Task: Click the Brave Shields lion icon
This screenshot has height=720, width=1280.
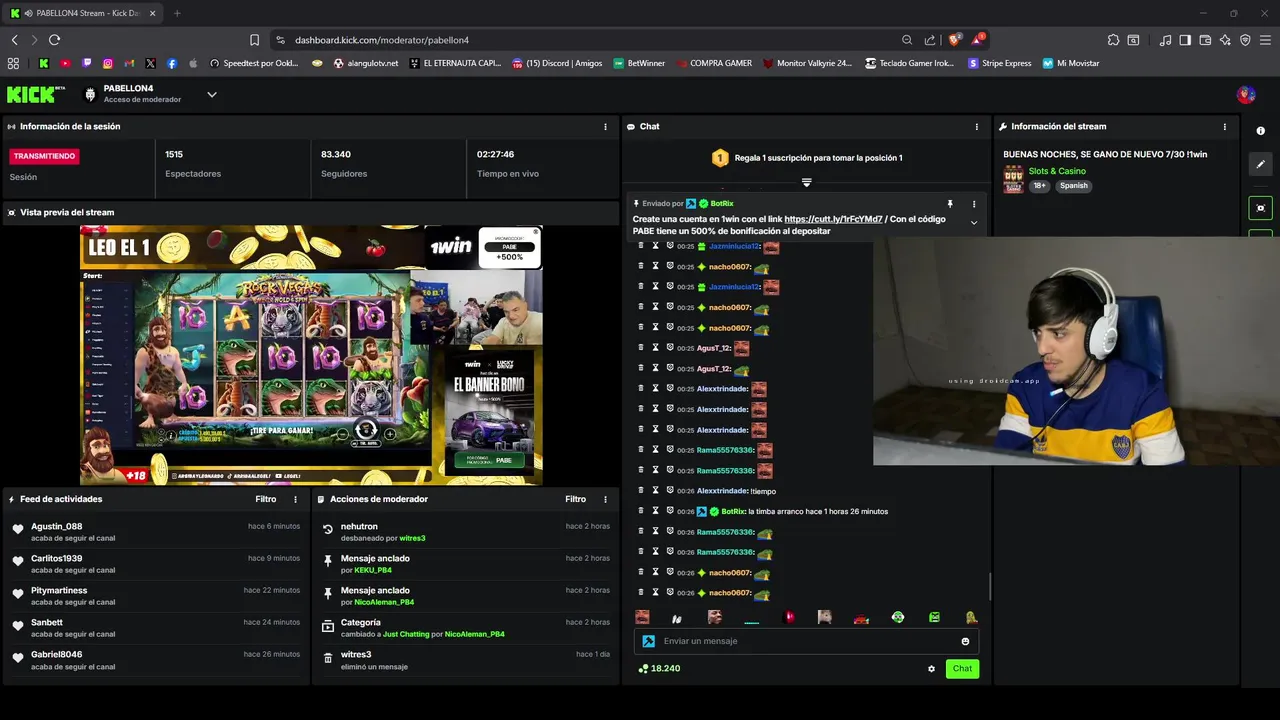Action: pos(954,40)
